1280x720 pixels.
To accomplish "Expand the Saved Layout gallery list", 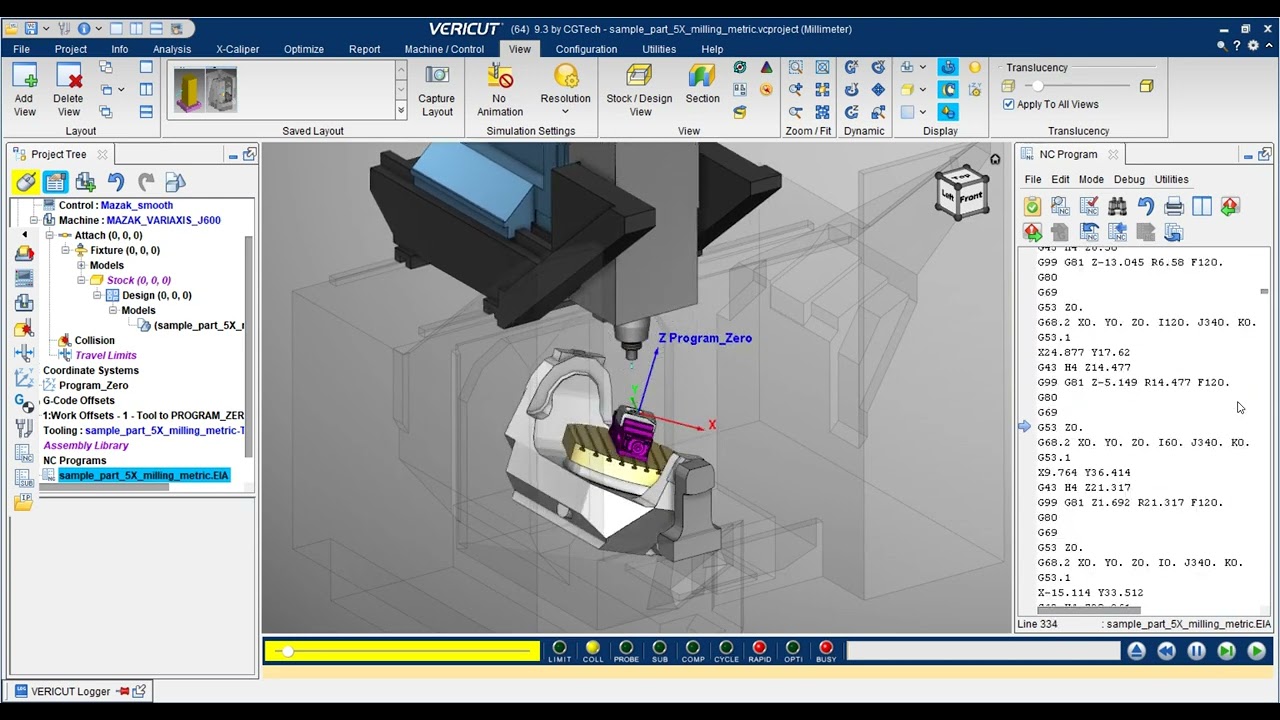I will pos(401,111).
